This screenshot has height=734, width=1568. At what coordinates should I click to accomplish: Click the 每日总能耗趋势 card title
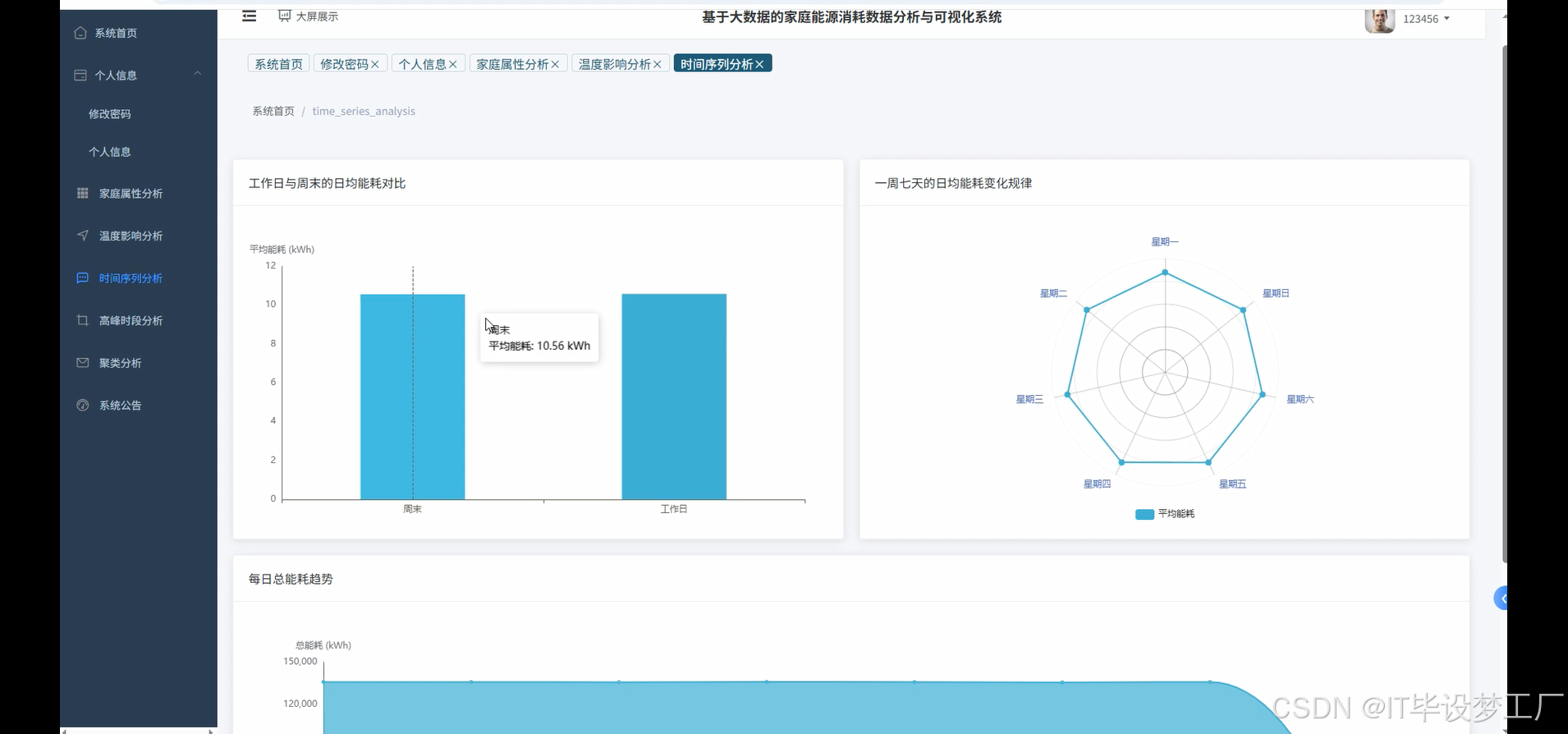(x=291, y=579)
